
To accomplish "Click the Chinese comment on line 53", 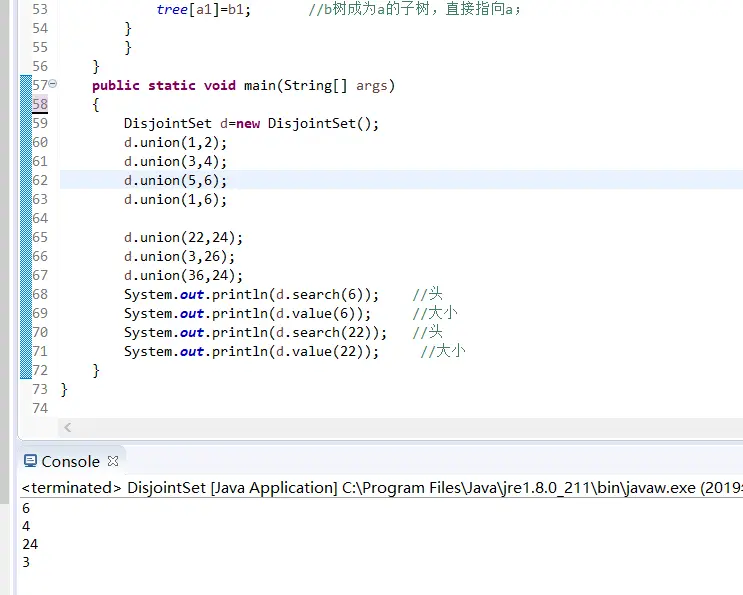I will (415, 9).
